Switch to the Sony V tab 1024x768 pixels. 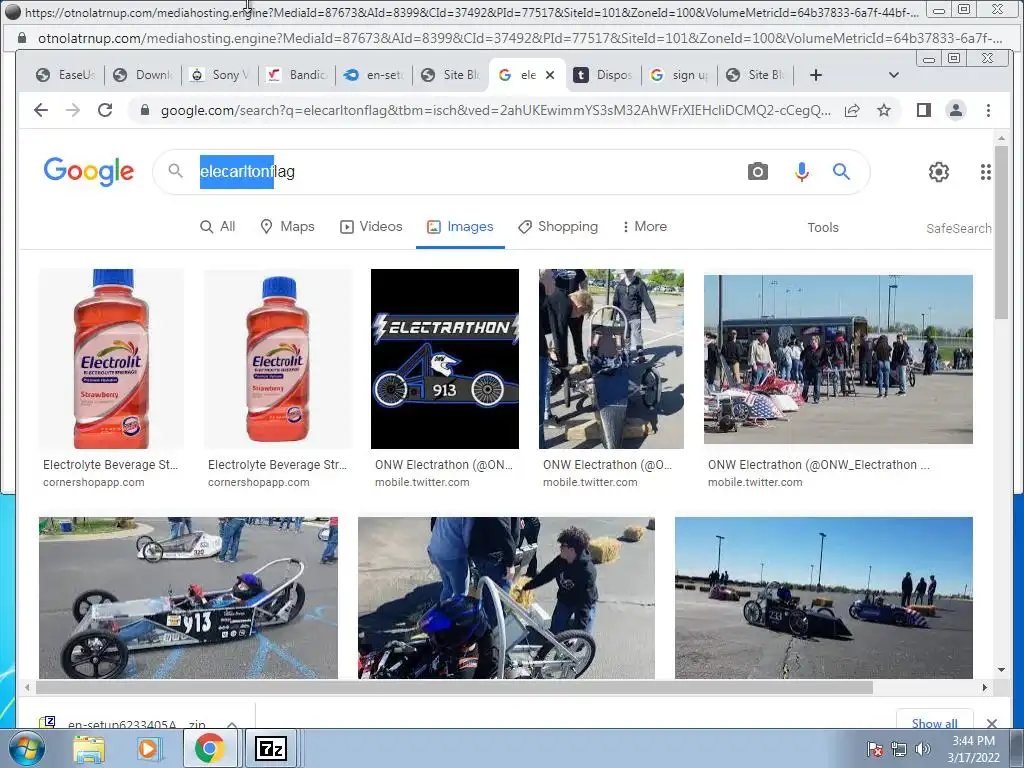coord(221,75)
